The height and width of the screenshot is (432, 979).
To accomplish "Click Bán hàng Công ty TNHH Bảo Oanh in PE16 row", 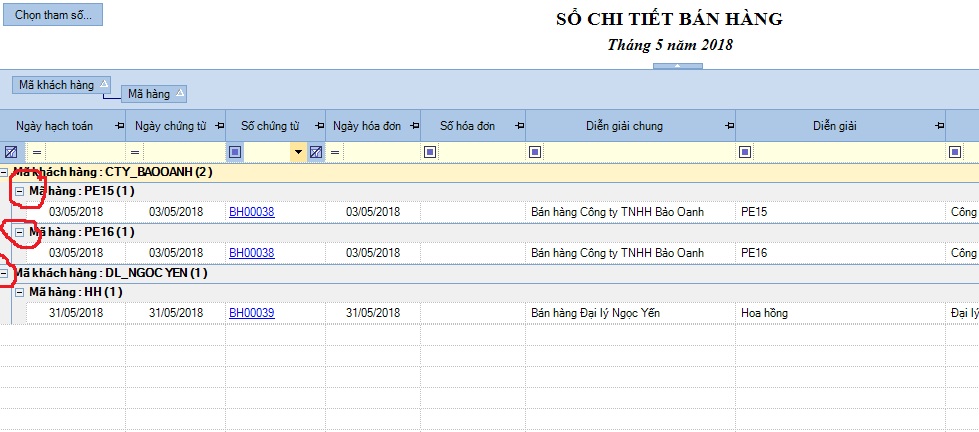I will [631, 253].
